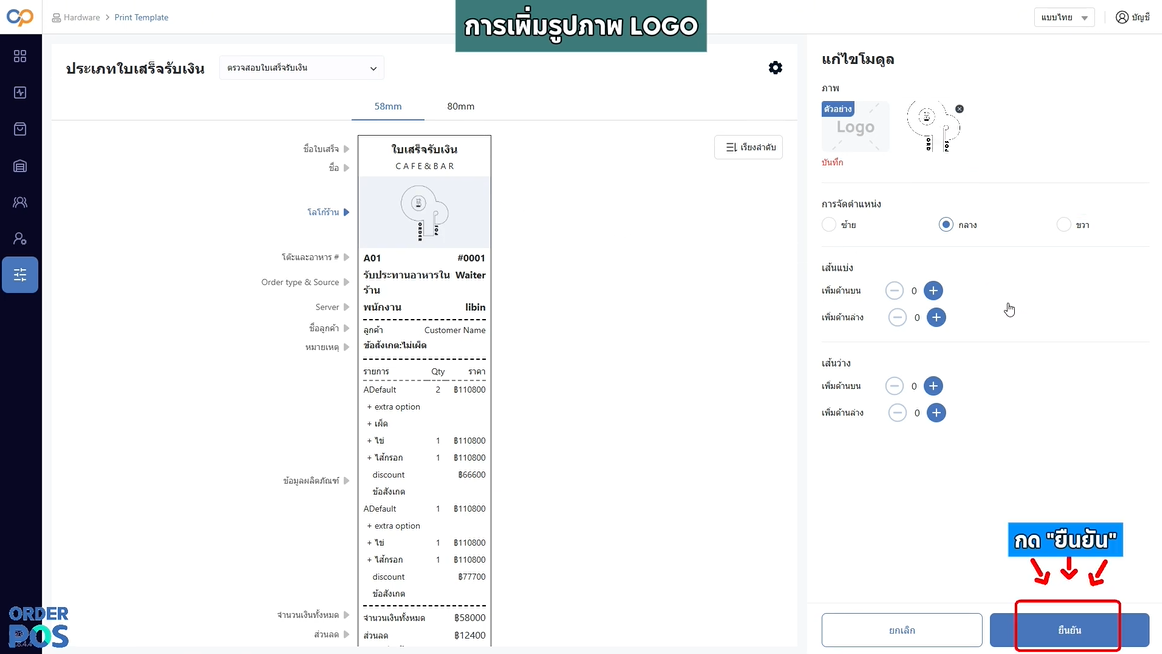Viewport: 1162px width, 654px height.
Task: Click the บันทึก save link
Action: point(832,162)
